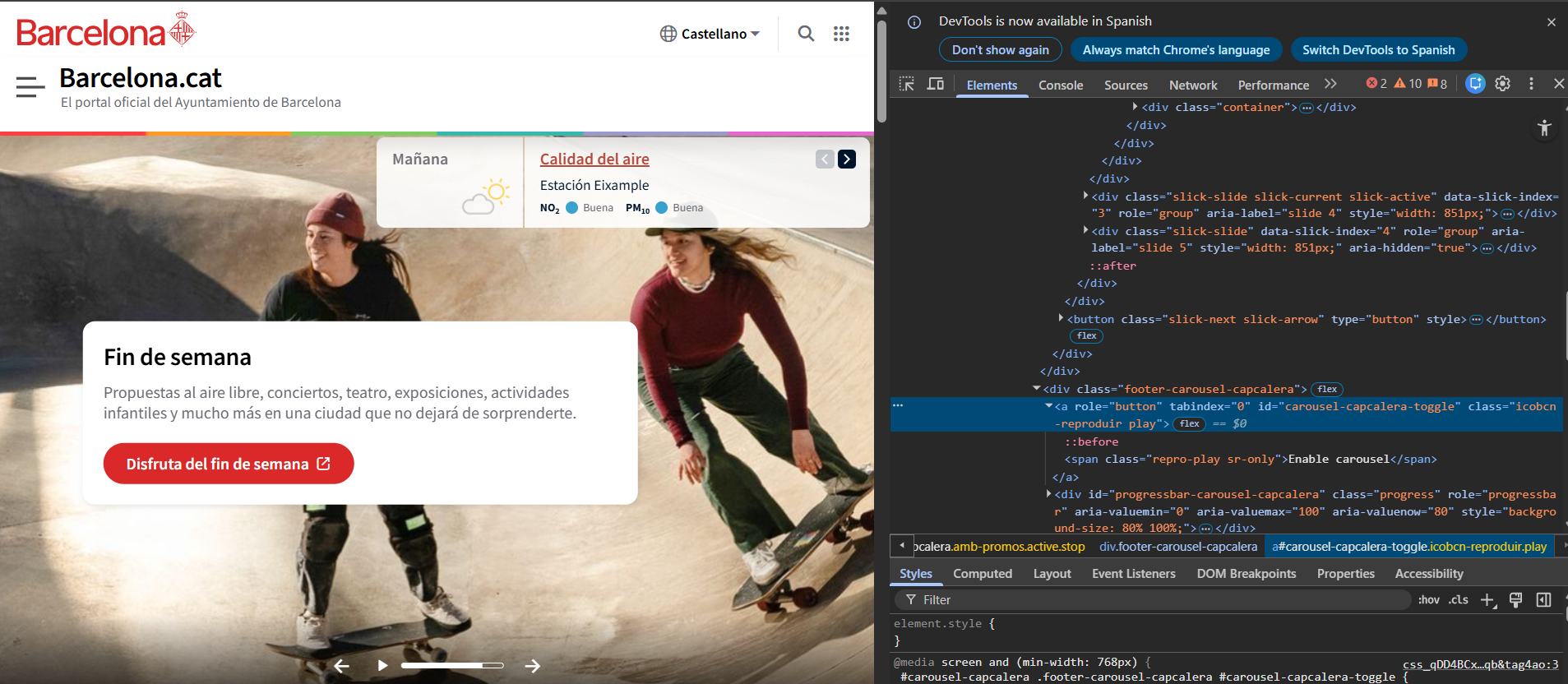Add a new style rule plus icon

coord(1487,600)
